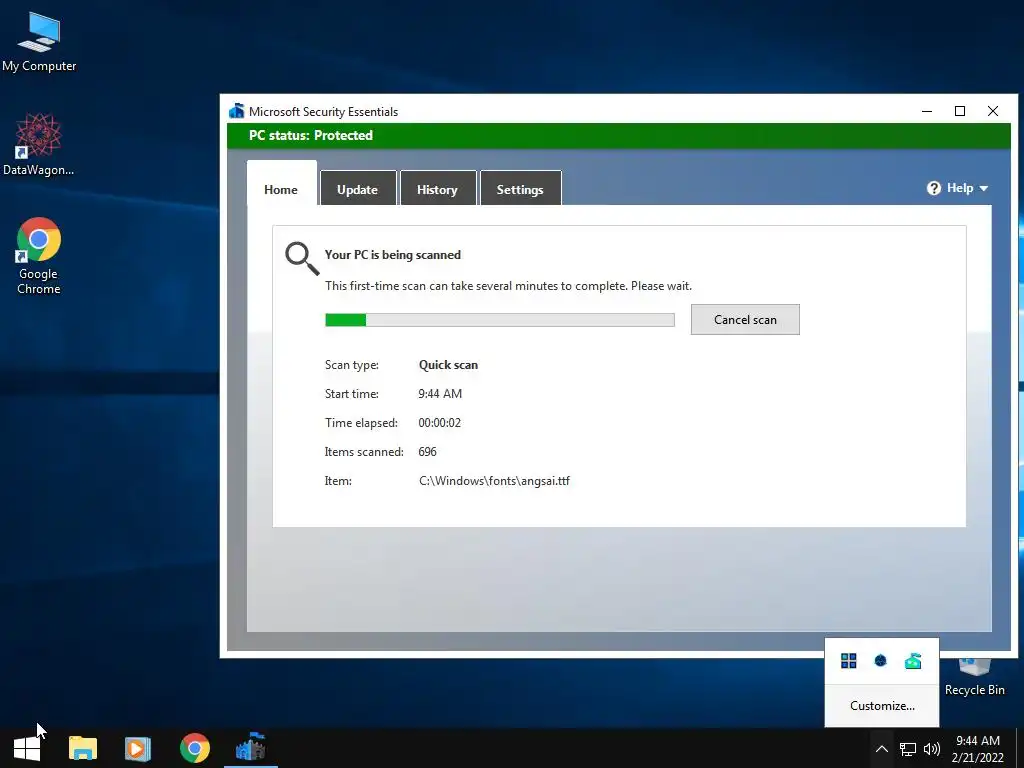Click the green Security Essentials tray icon
The image size is (1024, 768).
coord(913,661)
